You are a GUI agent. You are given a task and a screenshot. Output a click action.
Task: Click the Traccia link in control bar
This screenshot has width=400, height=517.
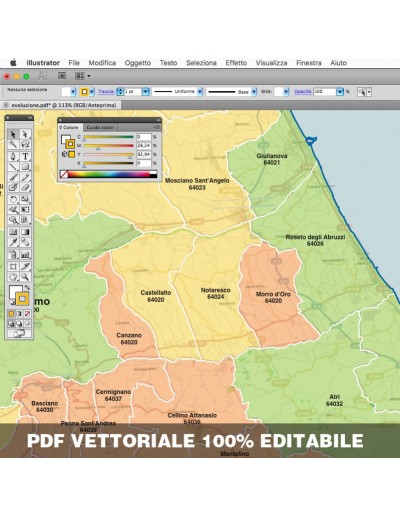(x=106, y=92)
